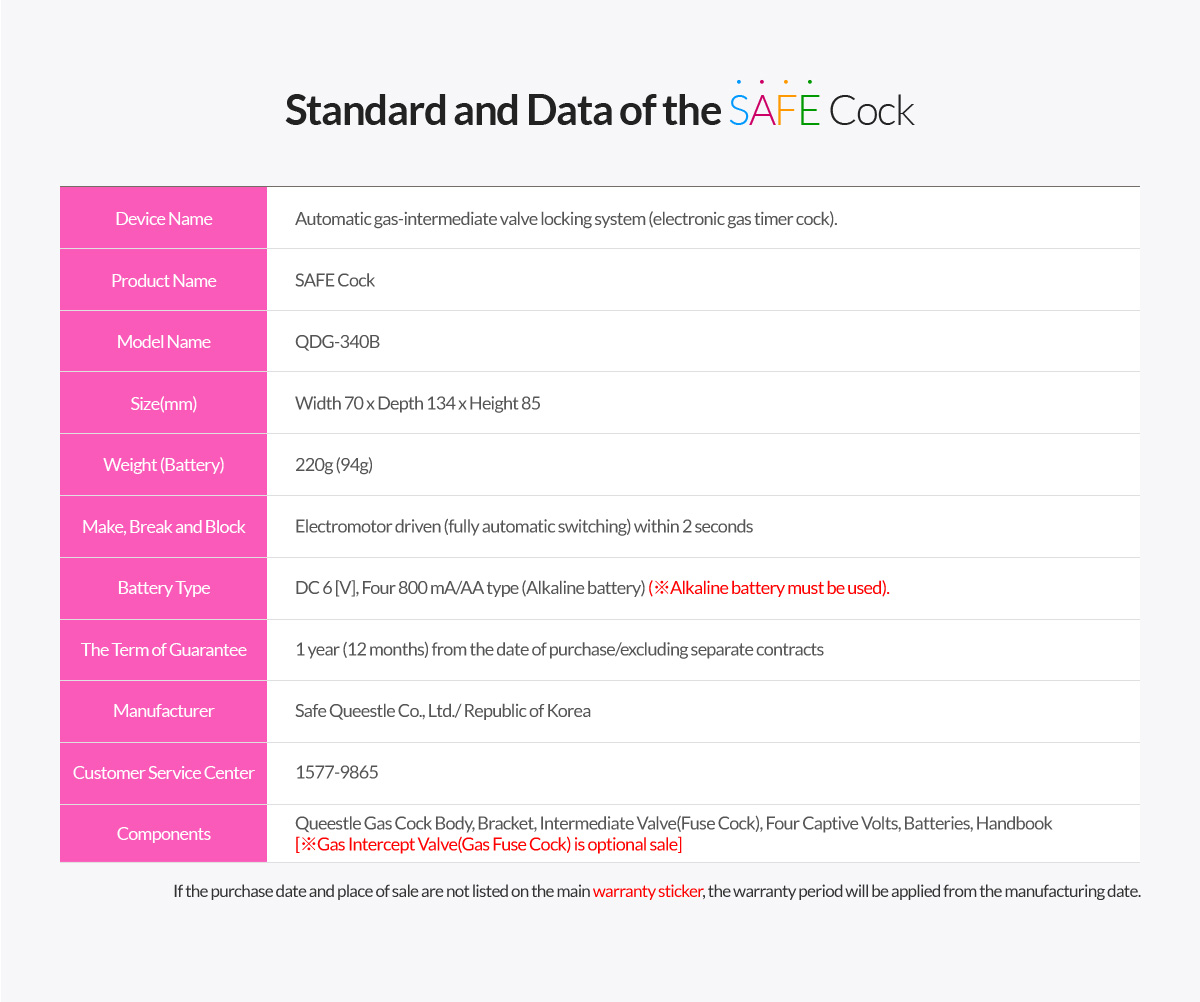Click the phone number 1577-9865

point(337,772)
